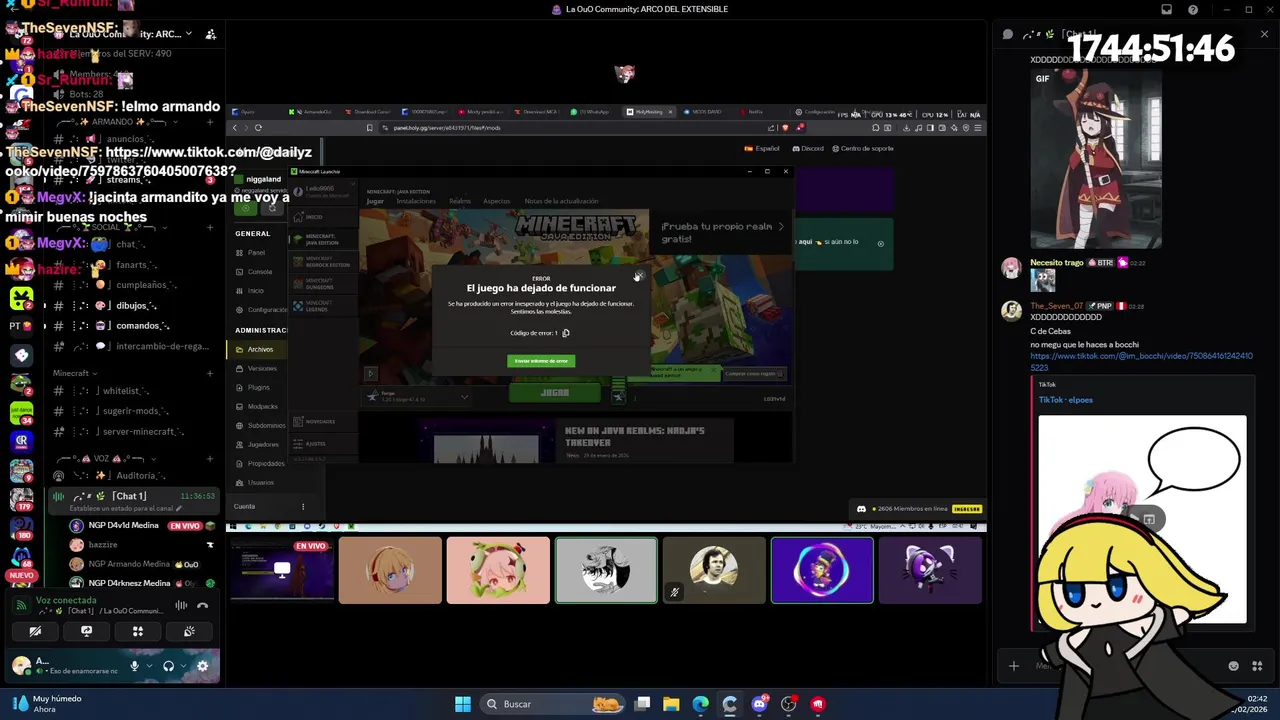Close the Minecraft error dialog

coord(638,277)
